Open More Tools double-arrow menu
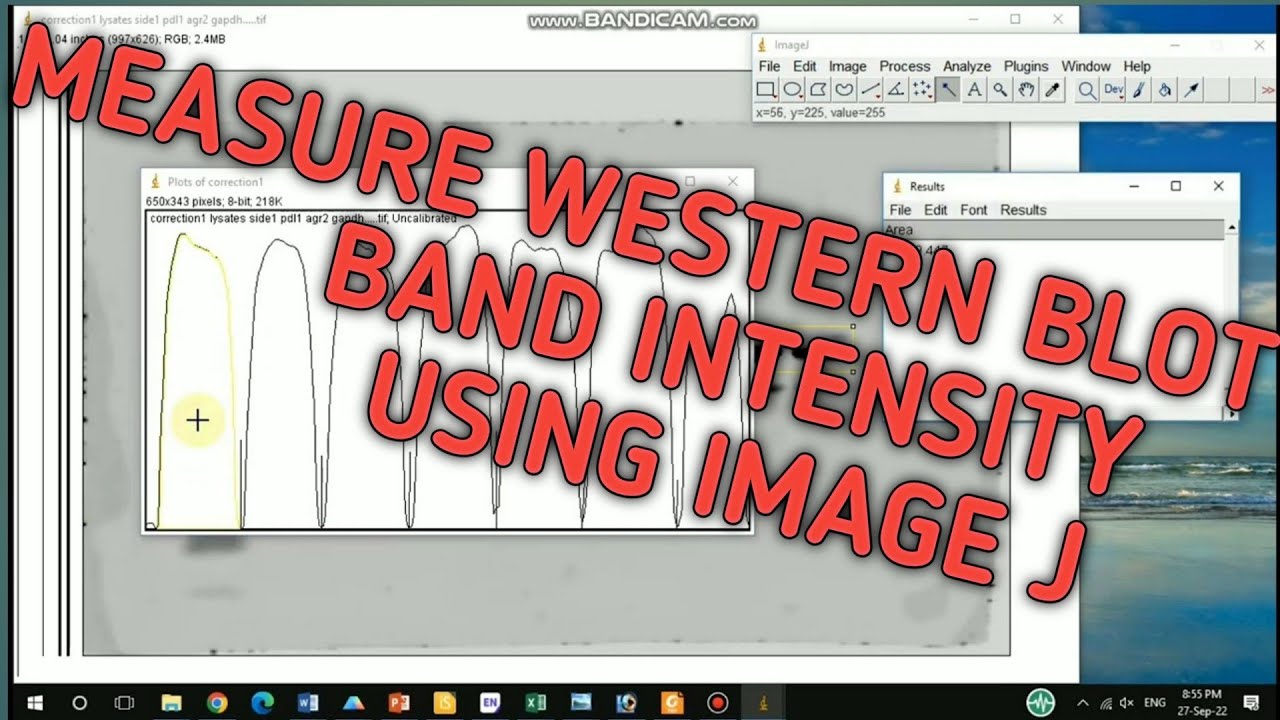1280x720 pixels. (x=1268, y=90)
